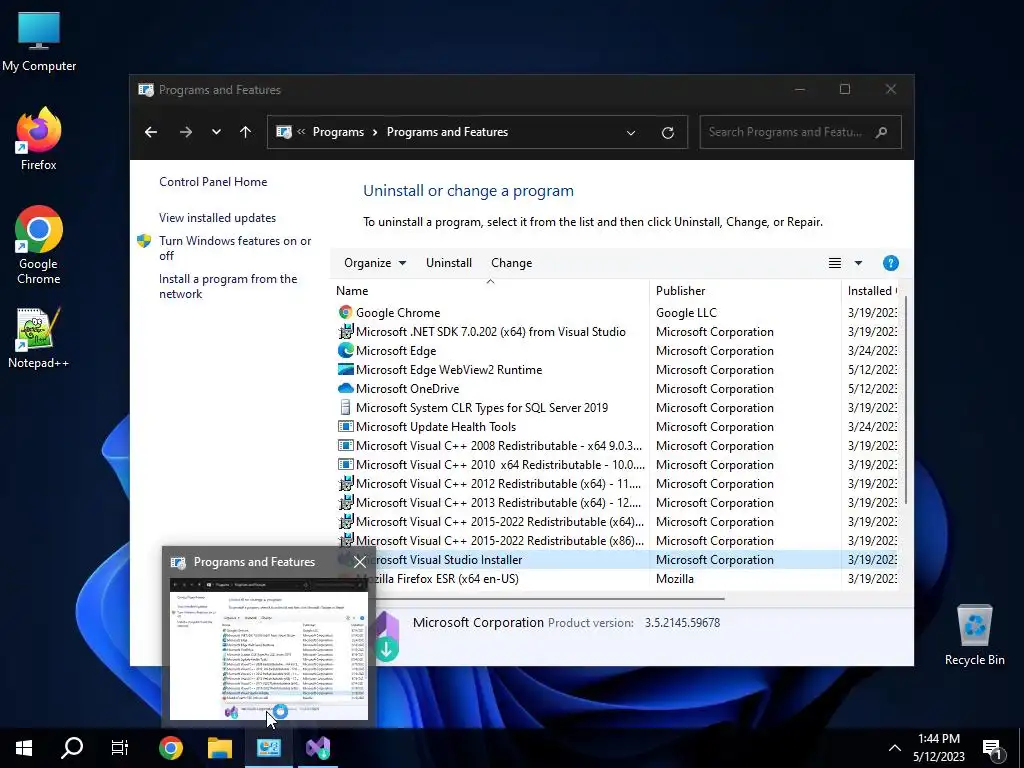Expand the address bar history dropdown

click(x=631, y=133)
